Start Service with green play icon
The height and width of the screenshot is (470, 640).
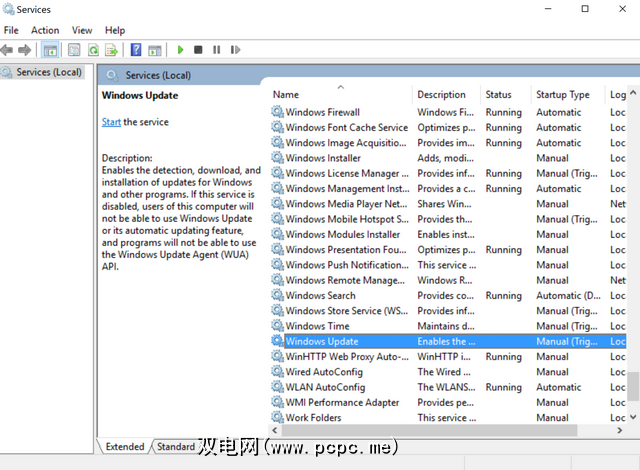180,50
